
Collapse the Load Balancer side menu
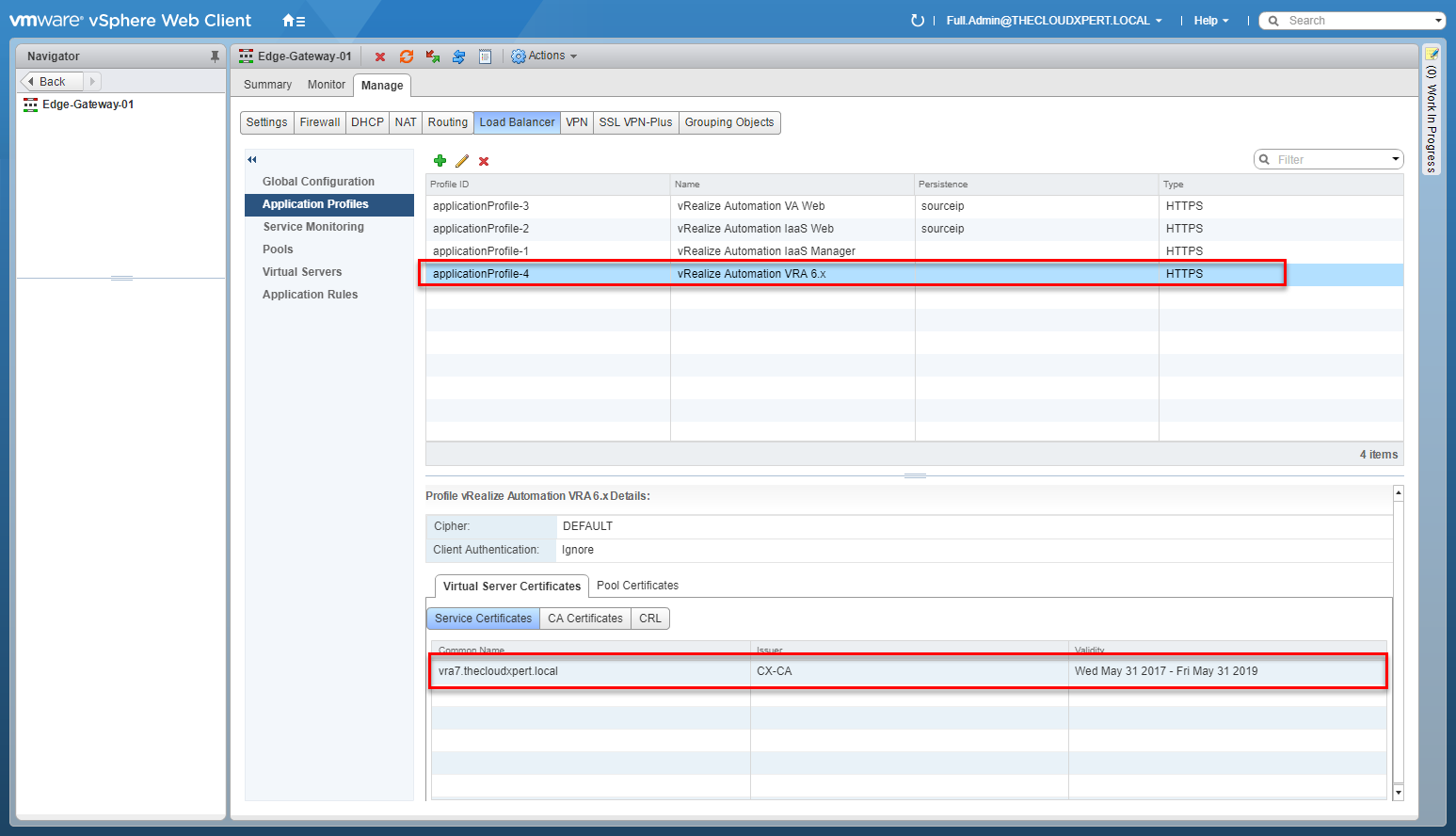252,159
